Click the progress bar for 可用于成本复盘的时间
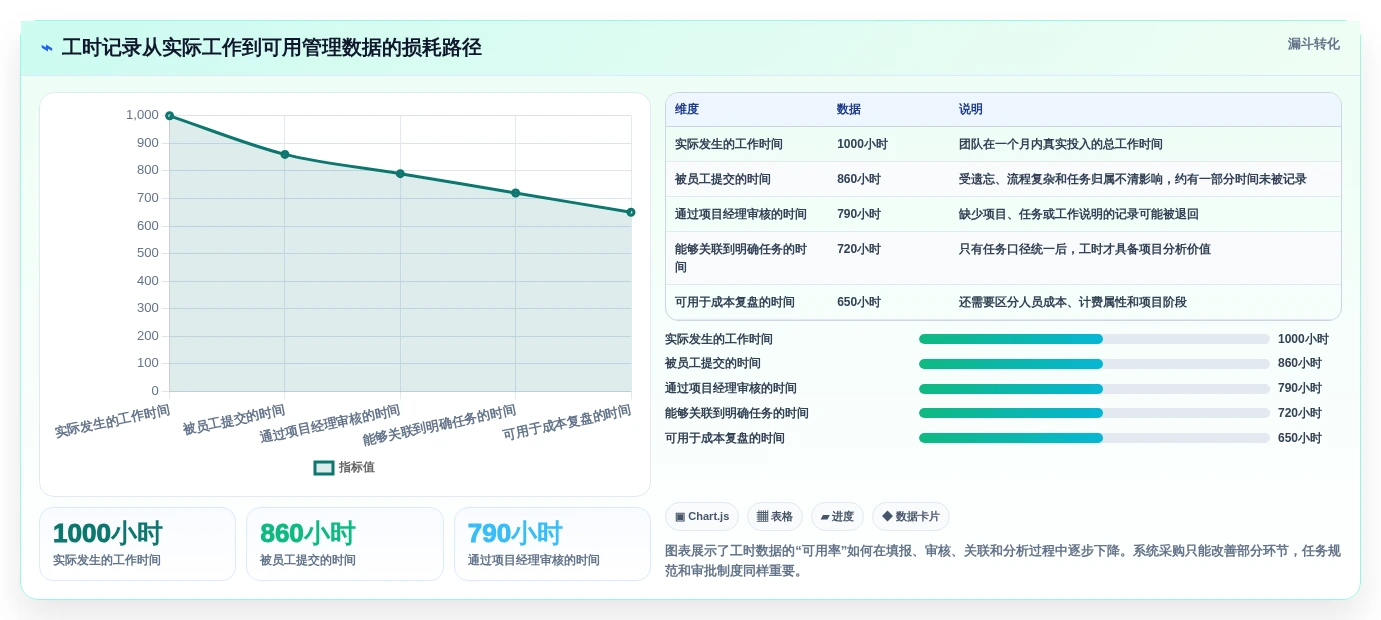This screenshot has height=620, width=1381. (x=1094, y=438)
